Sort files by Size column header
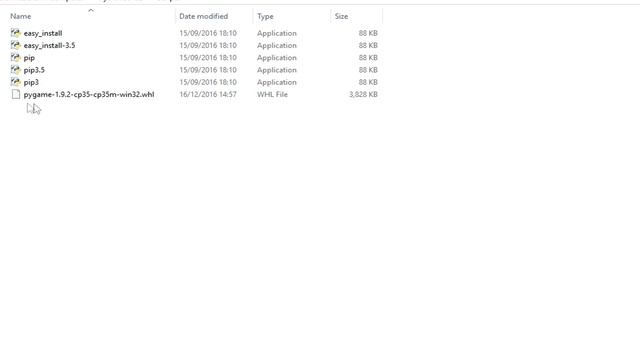 pos(342,16)
